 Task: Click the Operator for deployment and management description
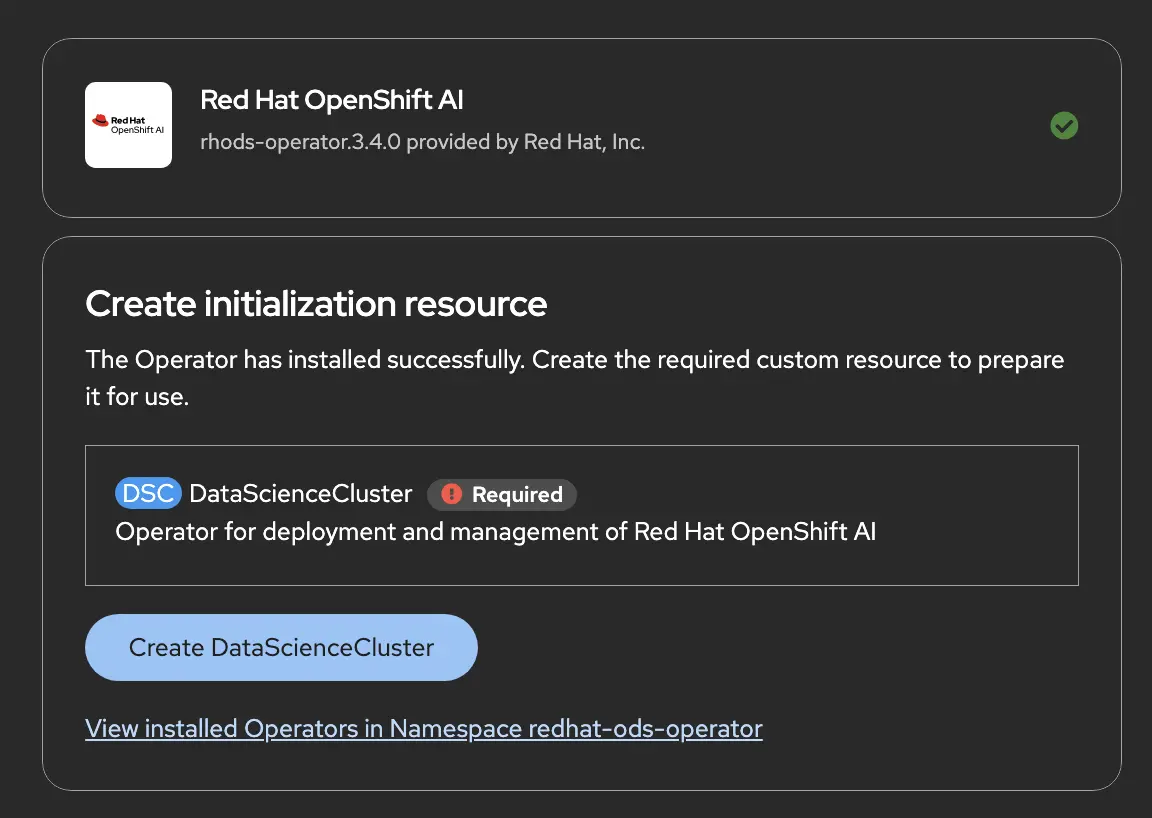click(x=496, y=531)
